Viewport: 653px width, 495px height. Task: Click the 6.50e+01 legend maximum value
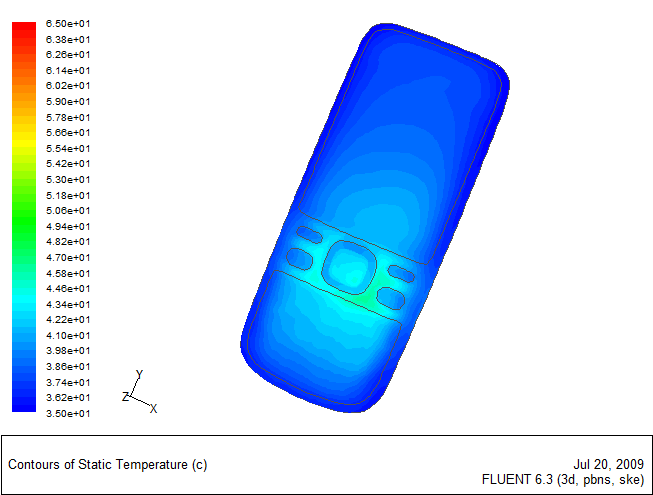[x=68, y=24]
